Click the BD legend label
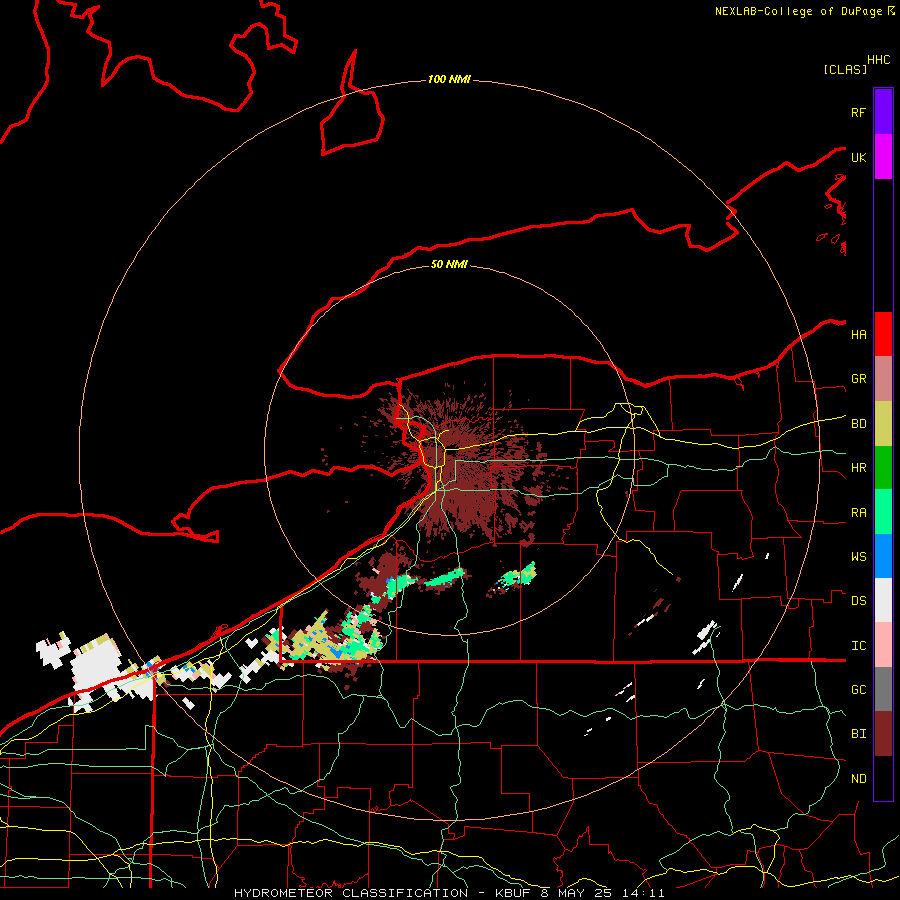Viewport: 900px width, 900px height. click(858, 424)
